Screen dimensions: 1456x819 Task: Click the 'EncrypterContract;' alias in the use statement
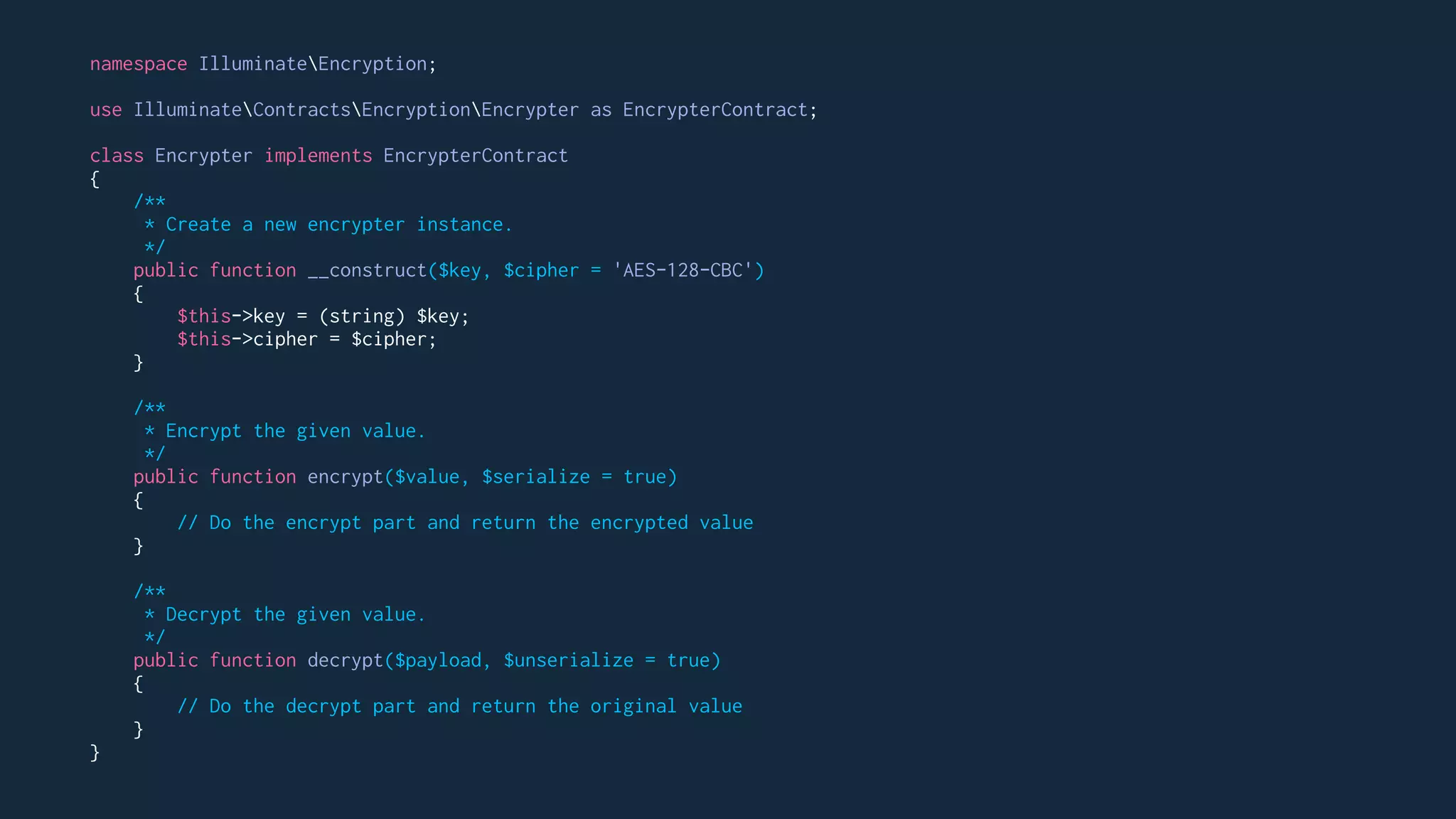(720, 110)
